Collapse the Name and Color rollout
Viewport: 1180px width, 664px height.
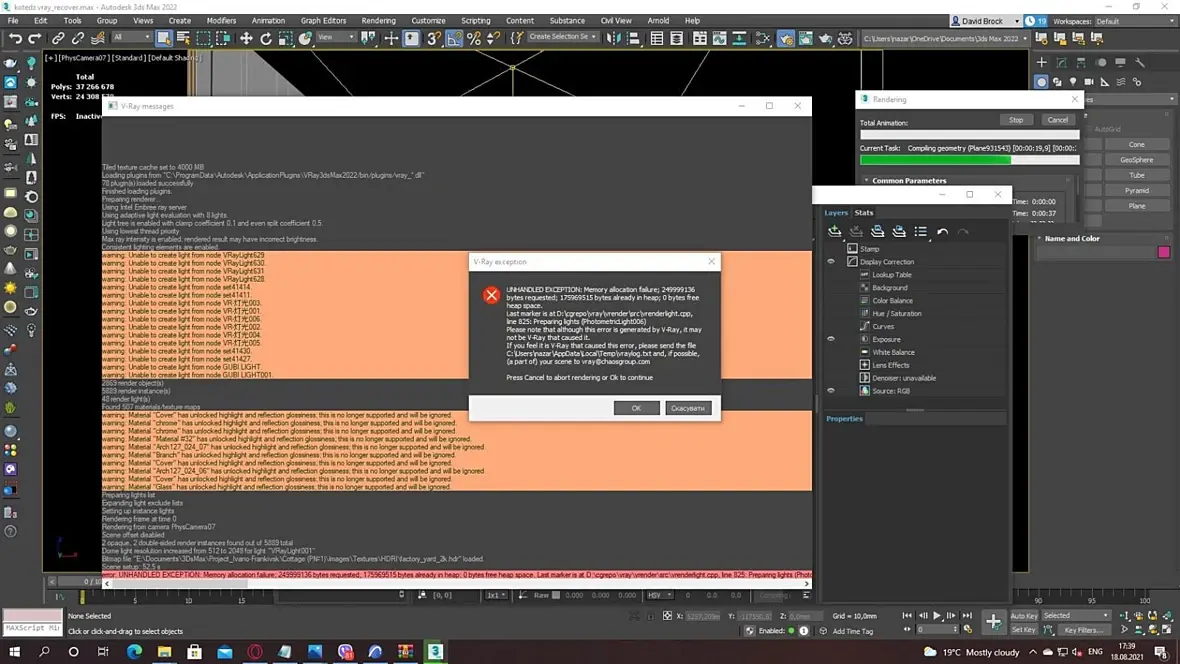(1072, 239)
